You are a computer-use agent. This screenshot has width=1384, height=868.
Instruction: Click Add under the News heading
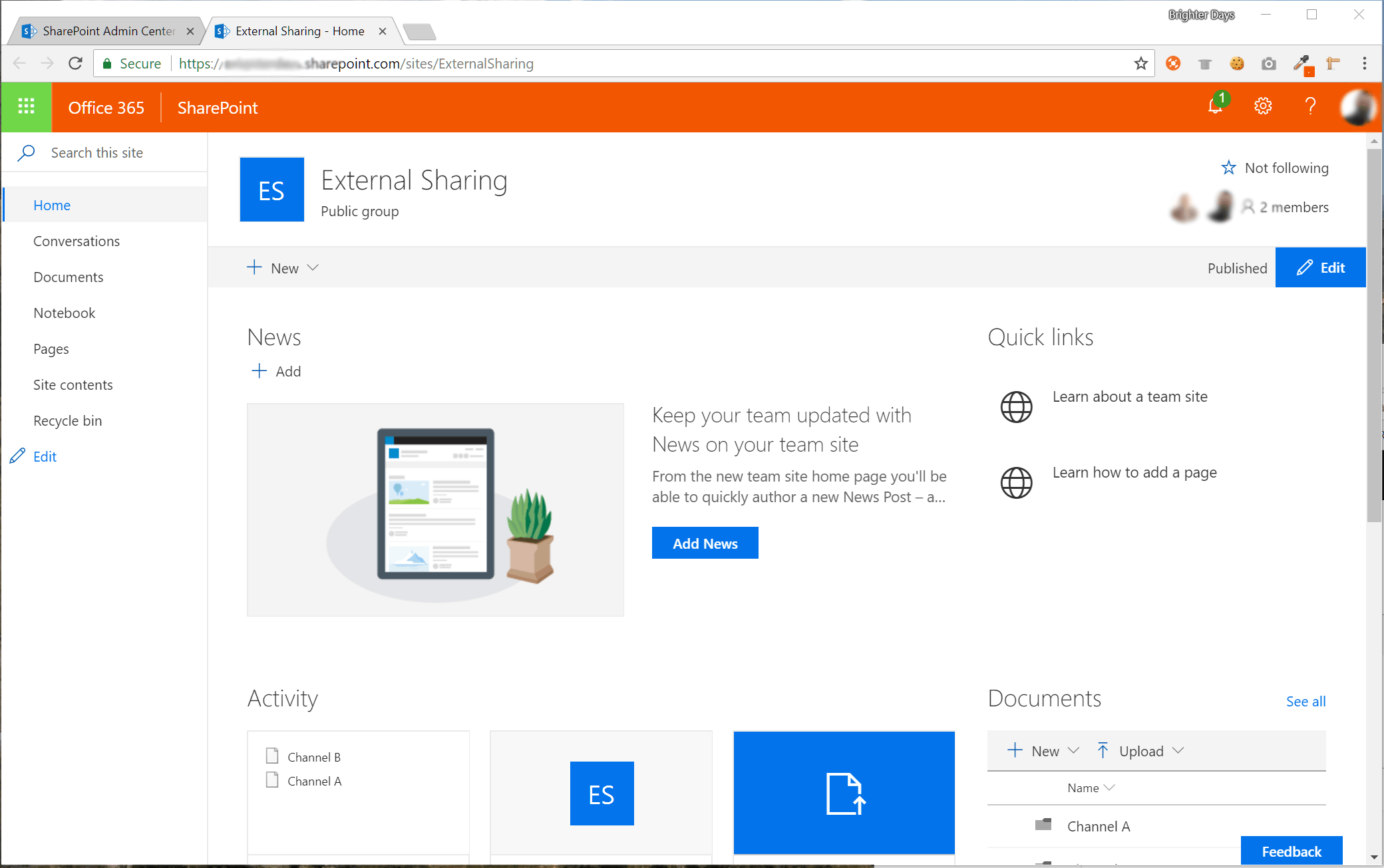pyautogui.click(x=276, y=371)
